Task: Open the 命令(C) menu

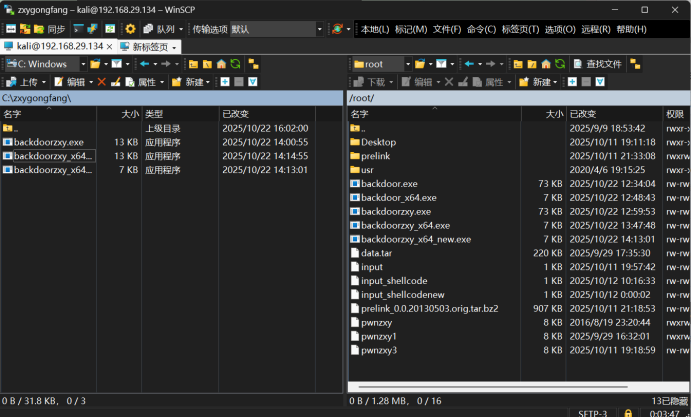Action: (482, 30)
